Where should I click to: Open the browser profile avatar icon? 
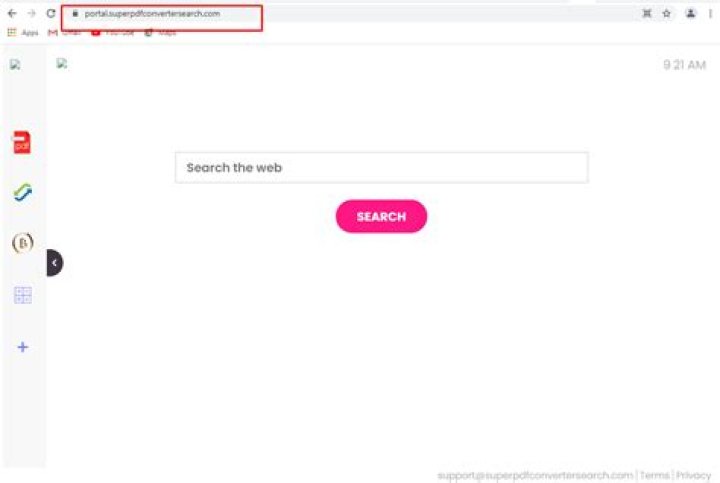coord(690,14)
